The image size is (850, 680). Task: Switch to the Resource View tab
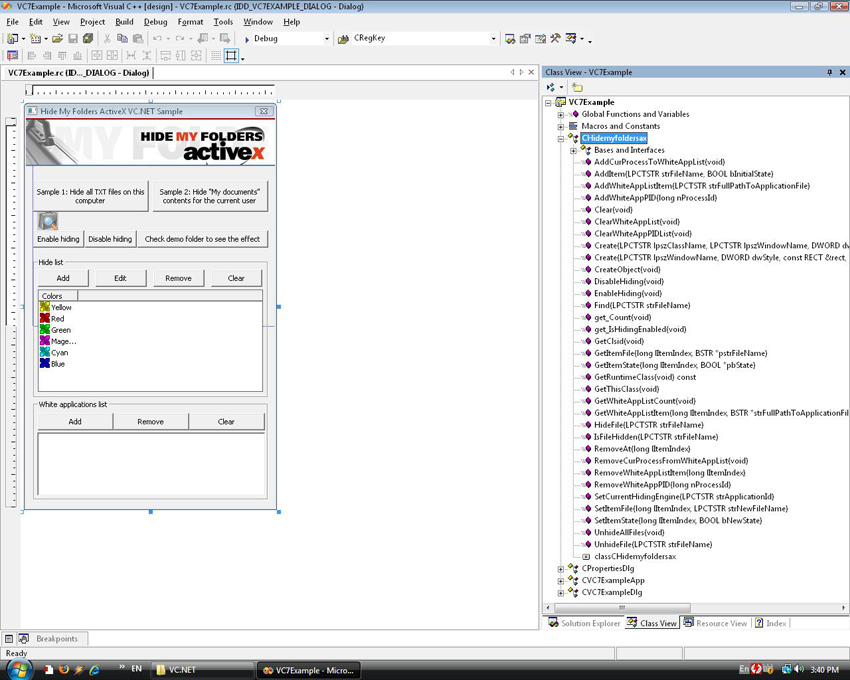(x=715, y=623)
